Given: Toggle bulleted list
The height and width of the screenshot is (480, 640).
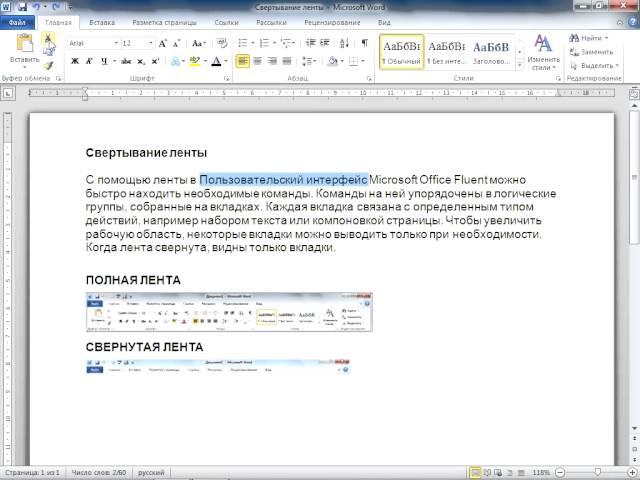Looking at the screenshot, I should [243, 43].
